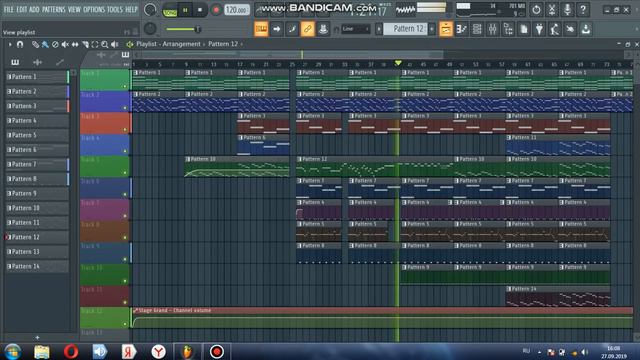Click the stamp icon beside link icon
The image size is (640, 360).
coord(323,29)
